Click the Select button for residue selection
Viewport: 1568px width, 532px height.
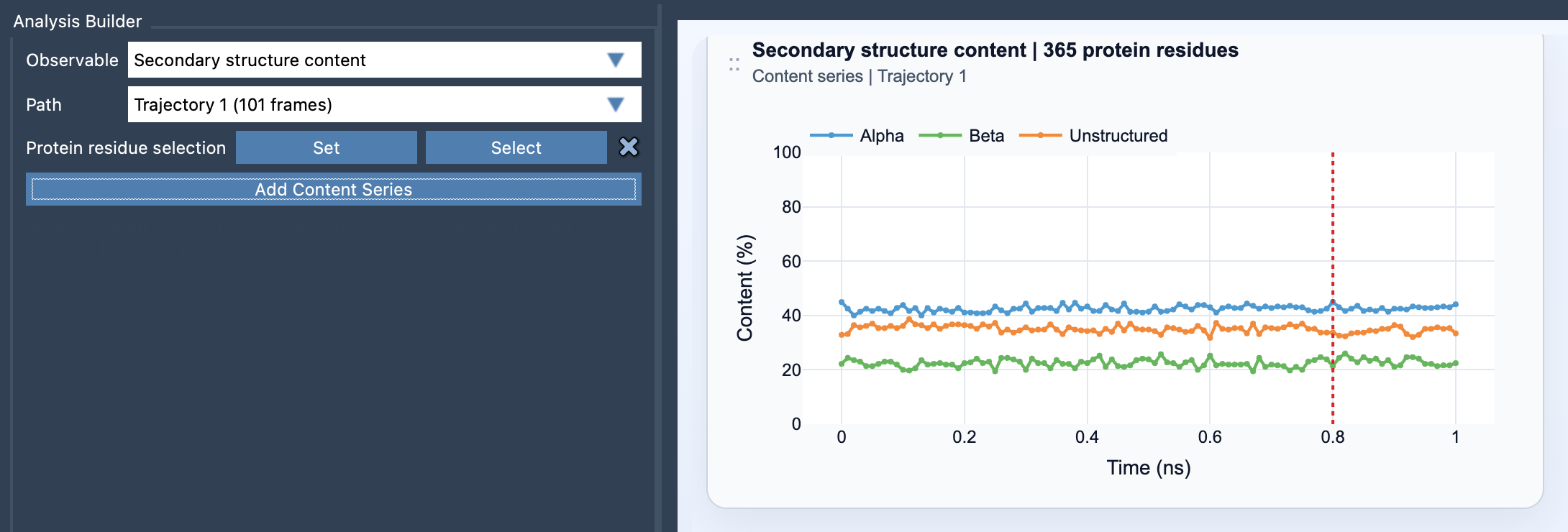click(x=516, y=147)
